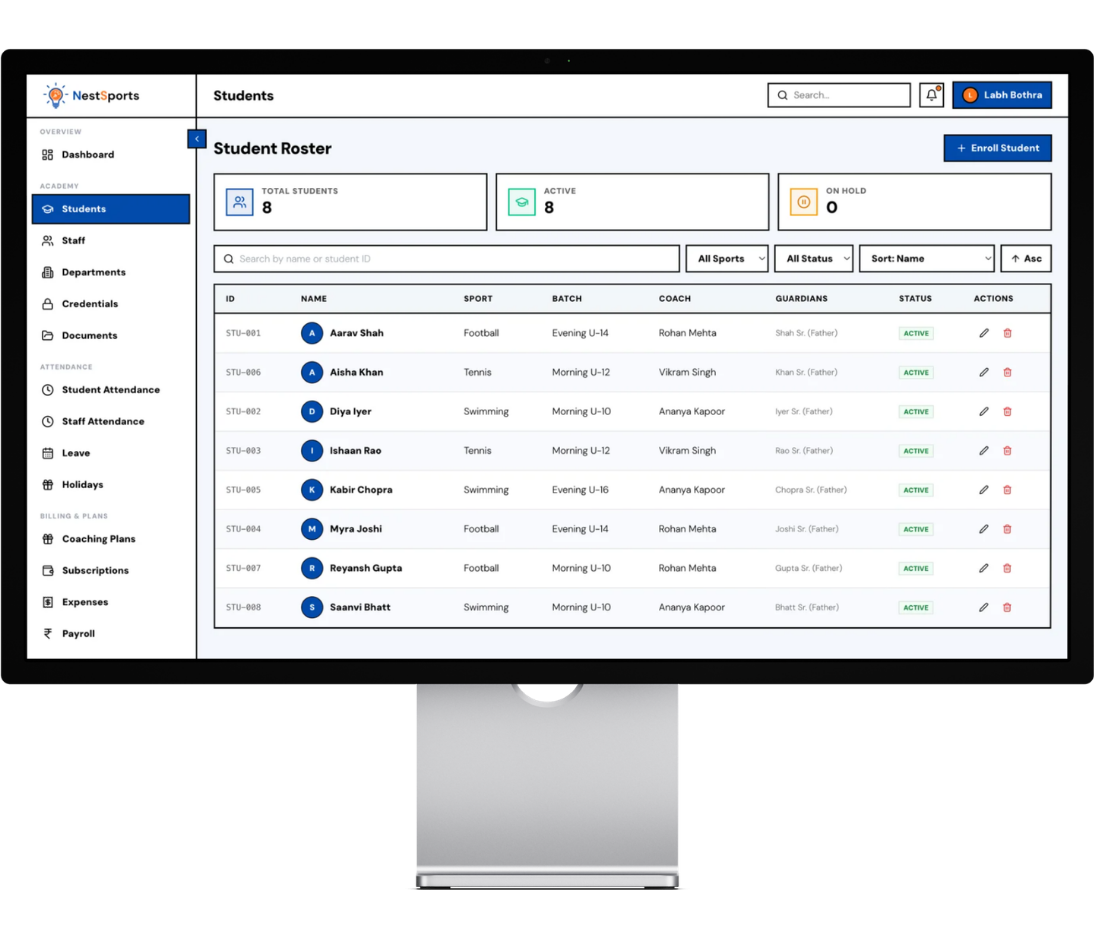Click the name Saanvi Bhatt
This screenshot has height=938, width=1094.
pos(360,607)
